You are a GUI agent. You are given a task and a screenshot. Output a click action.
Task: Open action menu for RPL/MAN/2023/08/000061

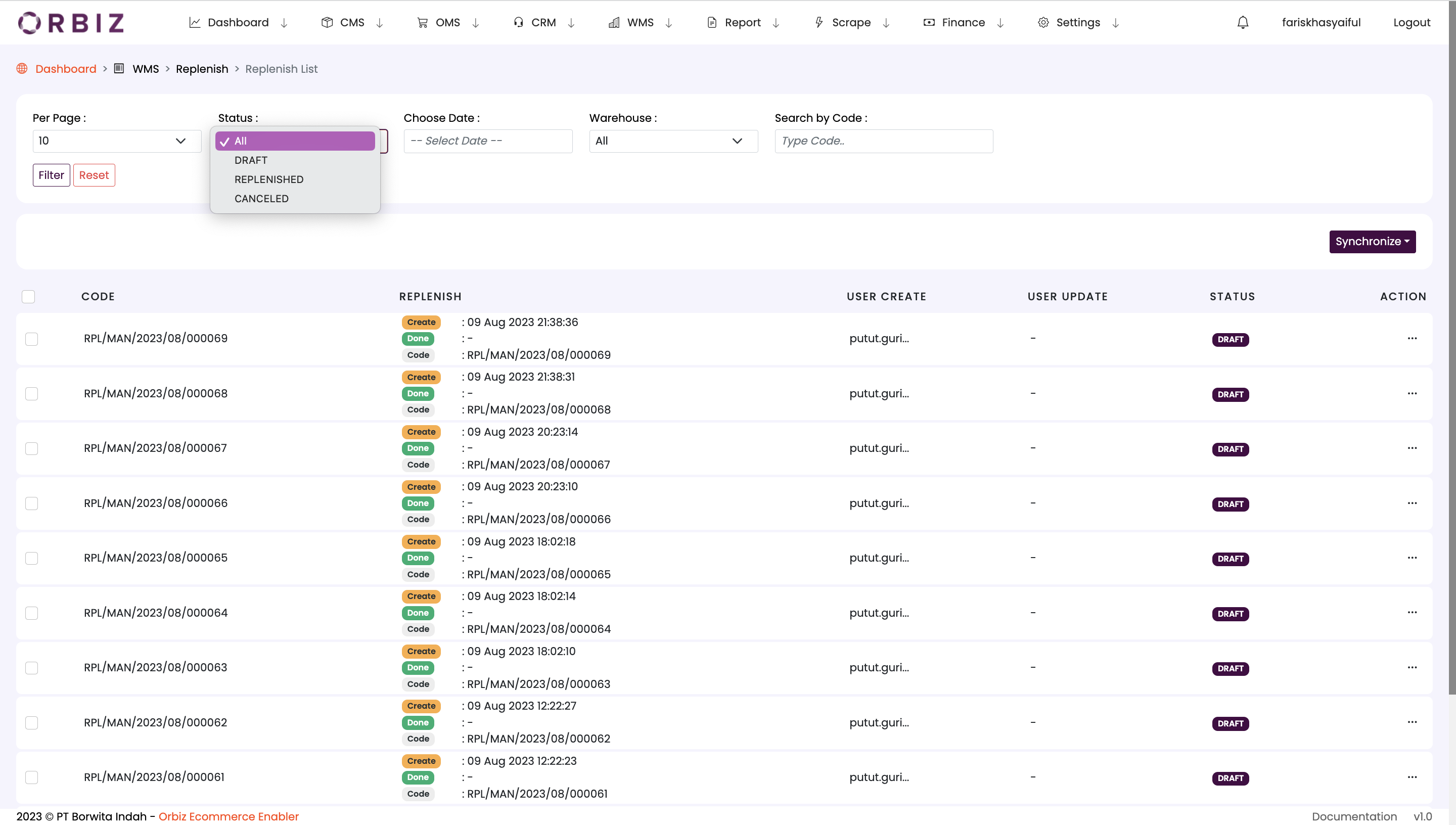click(1413, 777)
